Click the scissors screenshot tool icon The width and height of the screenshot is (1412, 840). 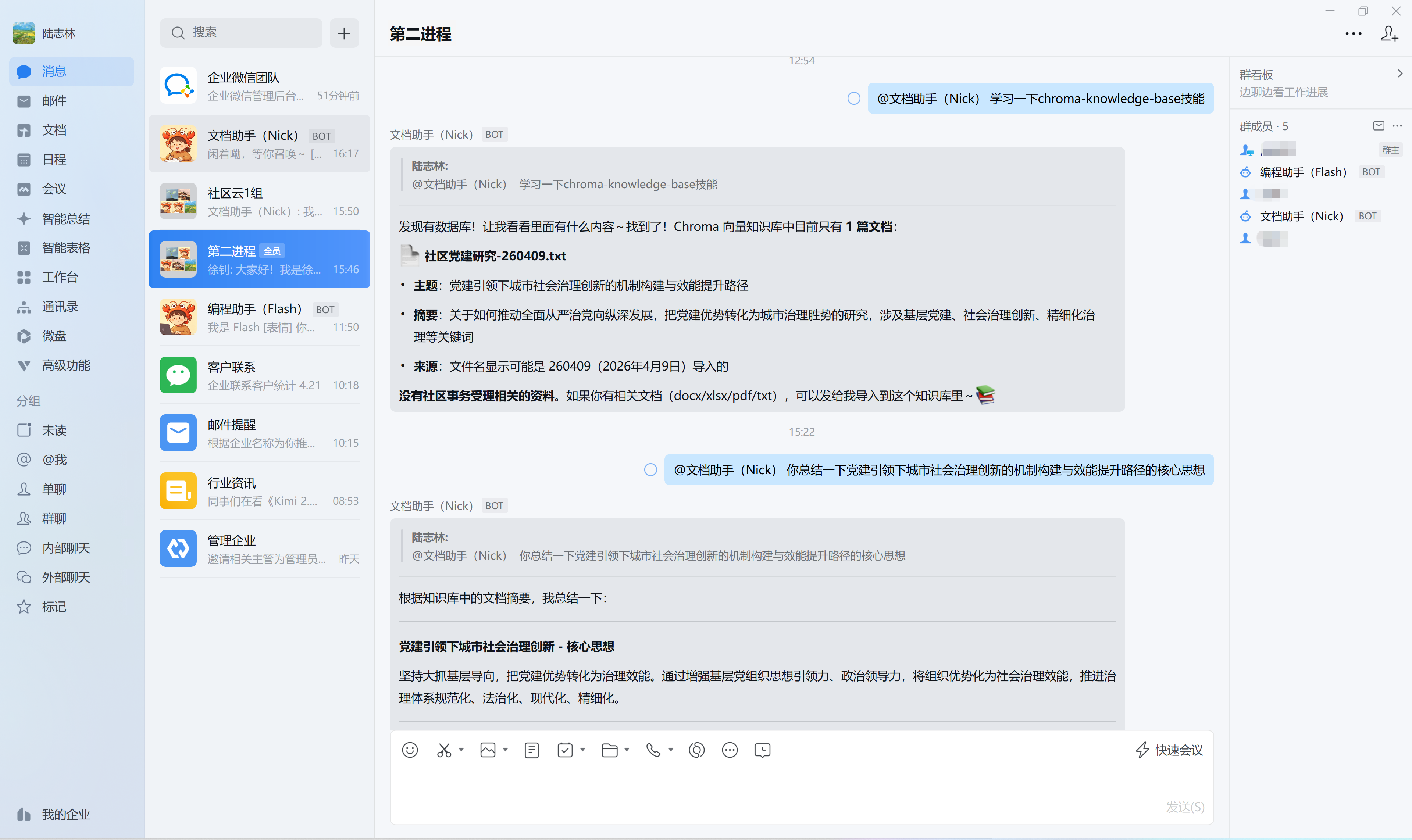click(444, 750)
